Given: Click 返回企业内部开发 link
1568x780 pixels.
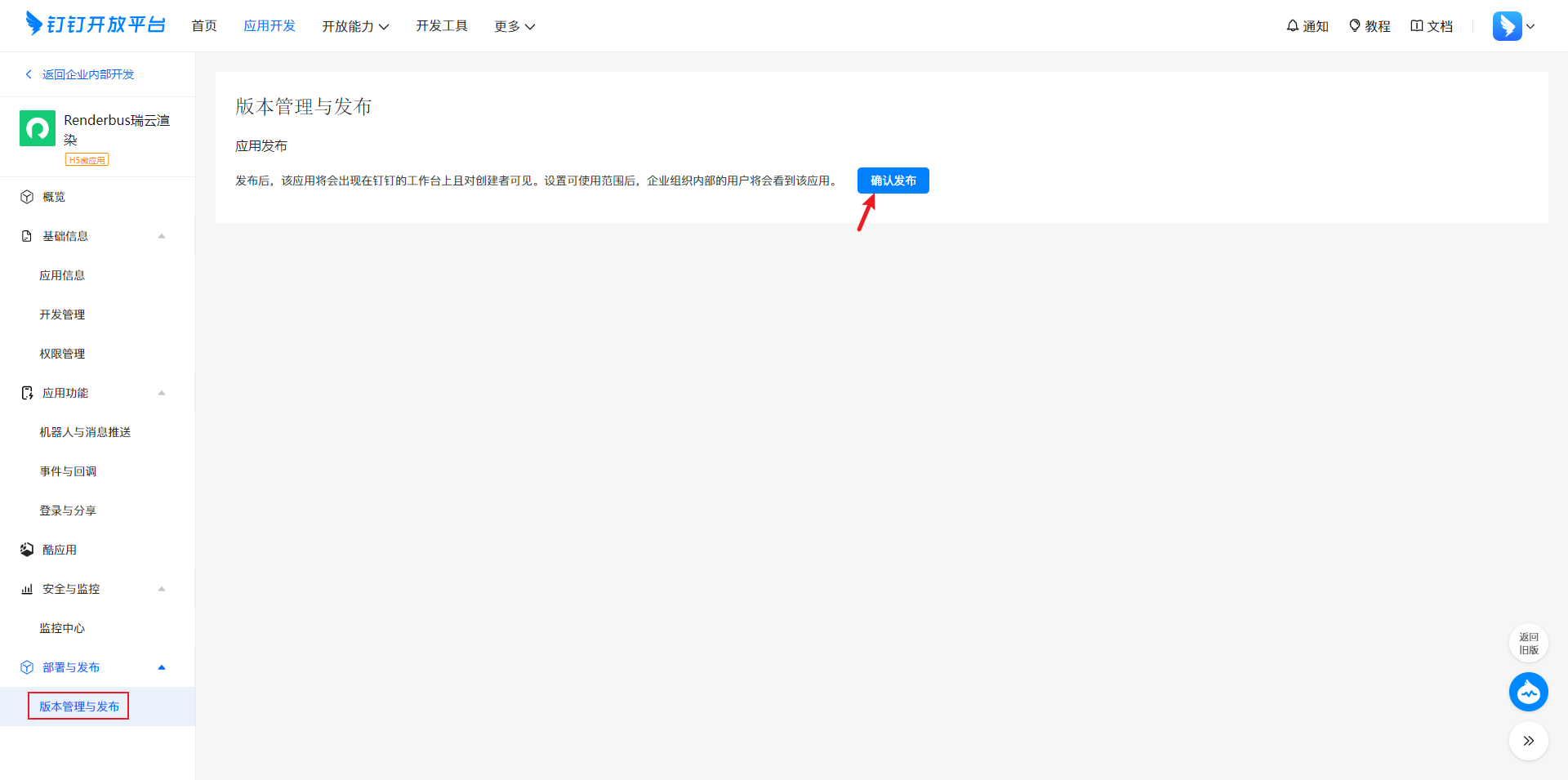Looking at the screenshot, I should click(x=88, y=74).
